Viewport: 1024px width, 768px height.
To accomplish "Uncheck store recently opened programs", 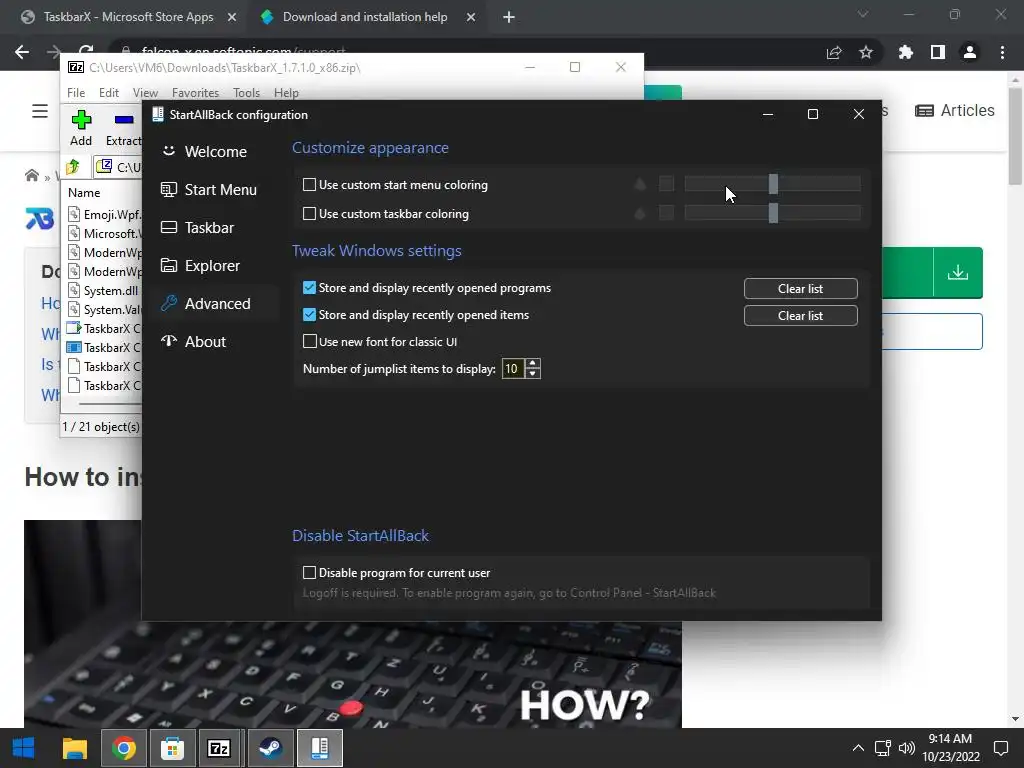I will (x=310, y=287).
